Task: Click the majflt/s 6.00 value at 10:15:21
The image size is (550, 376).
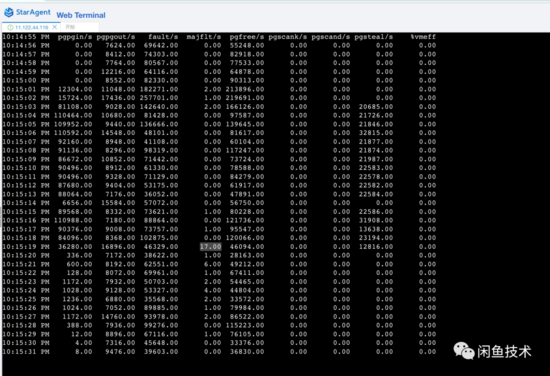Action: coord(213,264)
